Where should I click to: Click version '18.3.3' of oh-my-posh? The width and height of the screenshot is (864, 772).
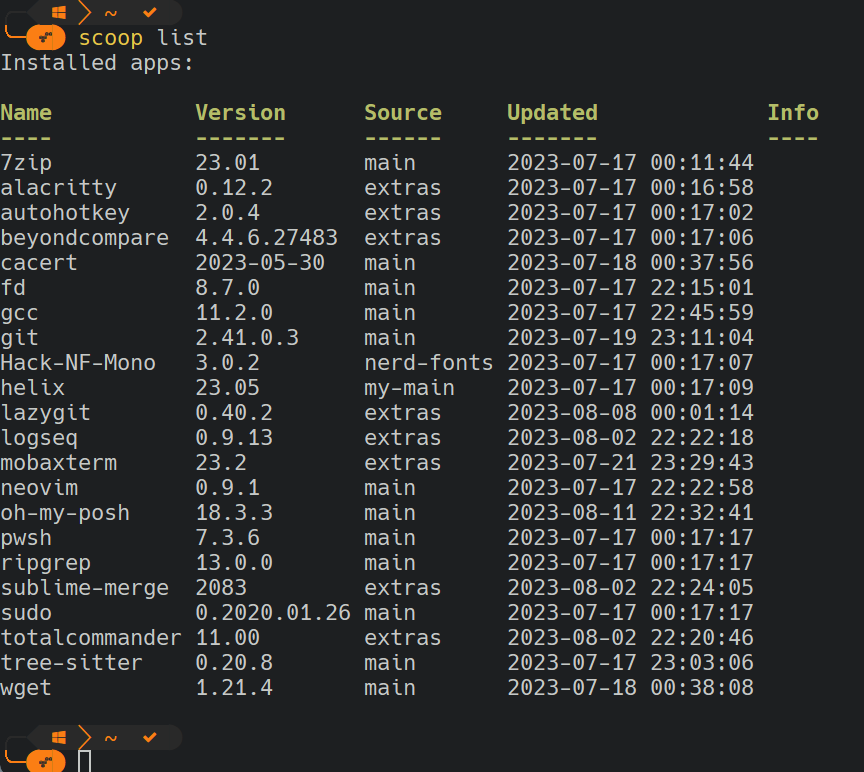234,512
